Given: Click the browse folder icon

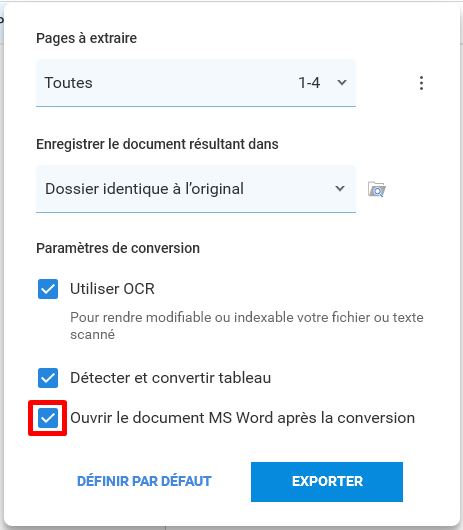Looking at the screenshot, I should click(377, 189).
